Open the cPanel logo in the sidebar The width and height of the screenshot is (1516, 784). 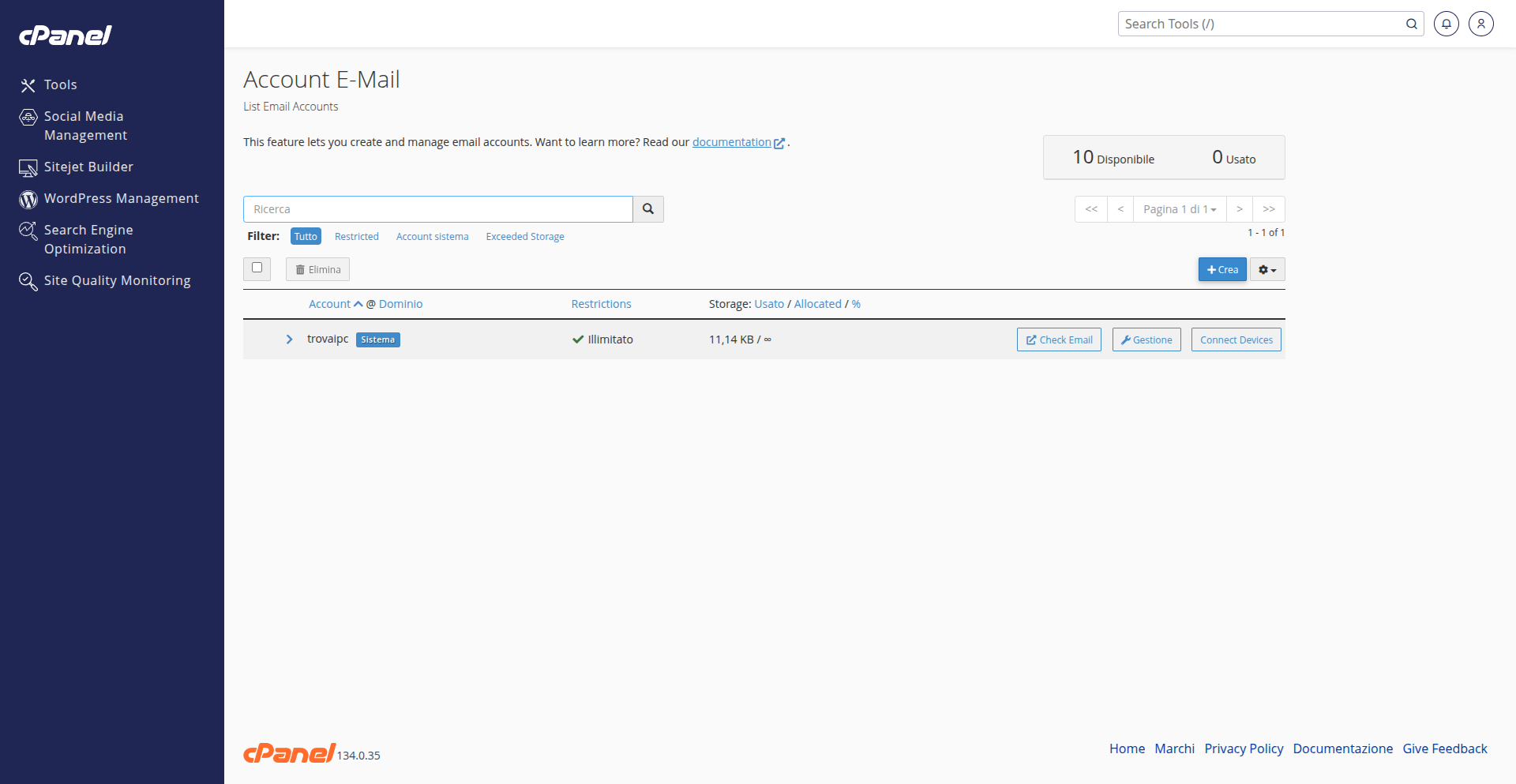66,36
